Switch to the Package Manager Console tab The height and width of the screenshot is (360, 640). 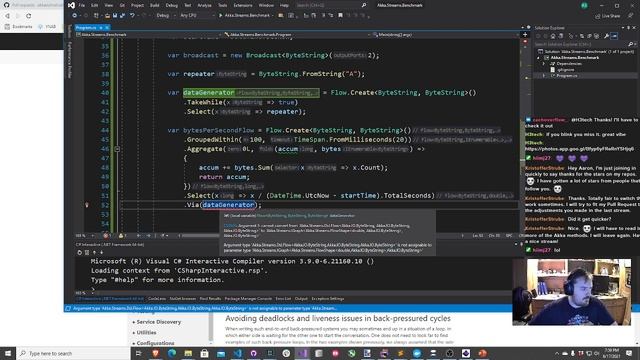tap(248, 299)
